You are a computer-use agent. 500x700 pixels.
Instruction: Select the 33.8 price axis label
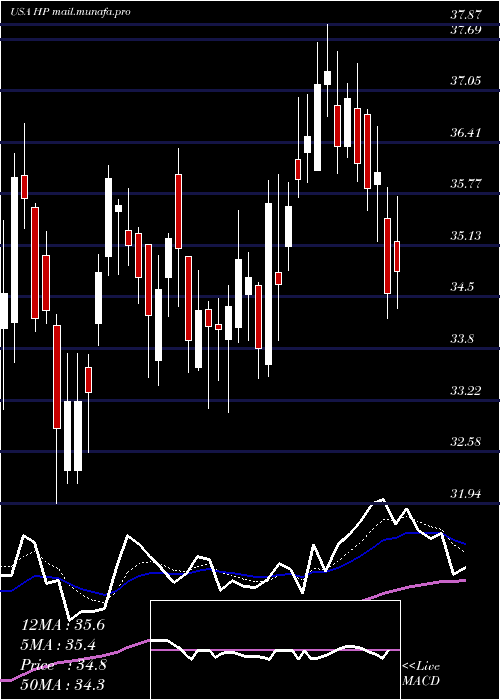pyautogui.click(x=462, y=339)
